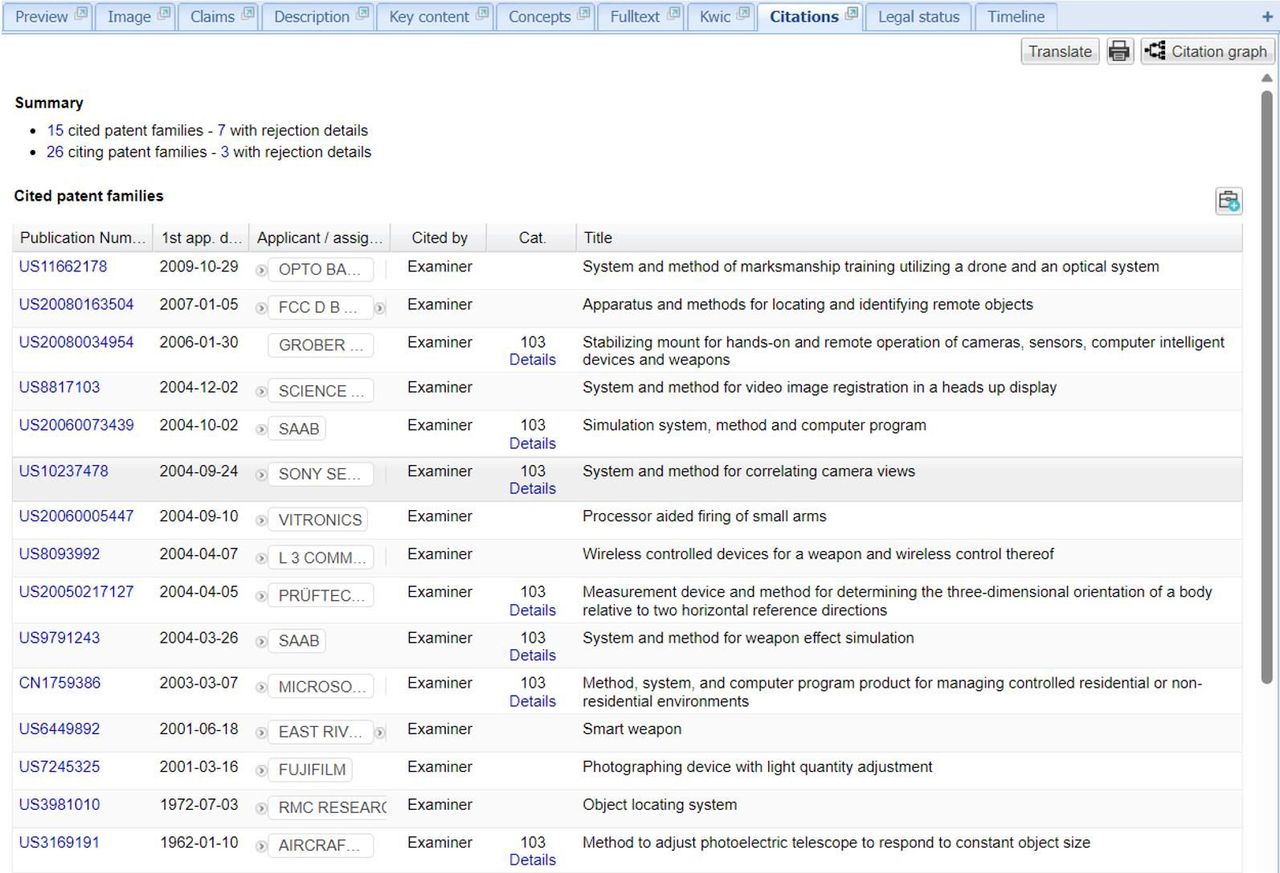Add cited families to a work file
Screen dimensions: 1280x873
coord(1229,200)
